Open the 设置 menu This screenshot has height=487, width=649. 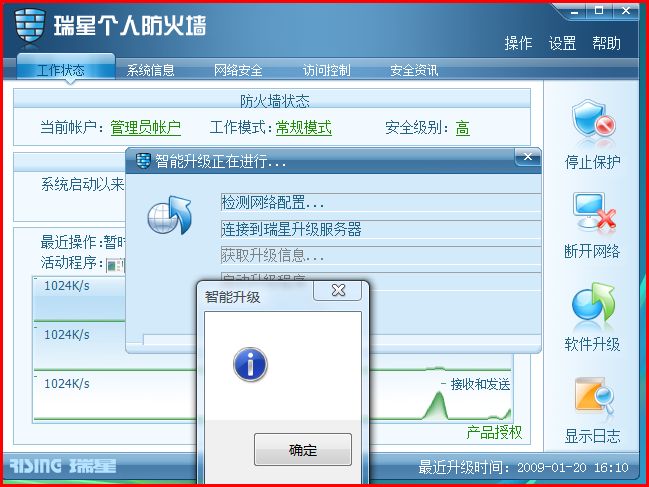tap(562, 43)
